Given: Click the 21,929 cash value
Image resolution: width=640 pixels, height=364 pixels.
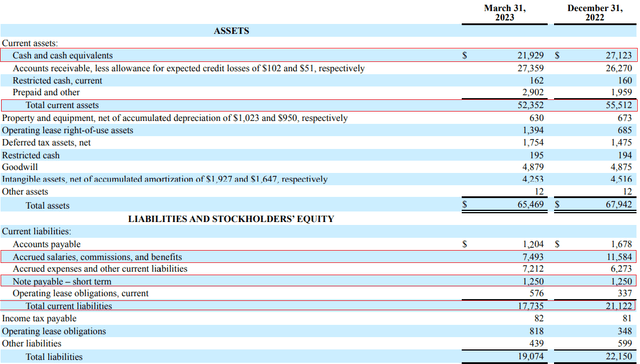Looking at the screenshot, I should point(531,55).
